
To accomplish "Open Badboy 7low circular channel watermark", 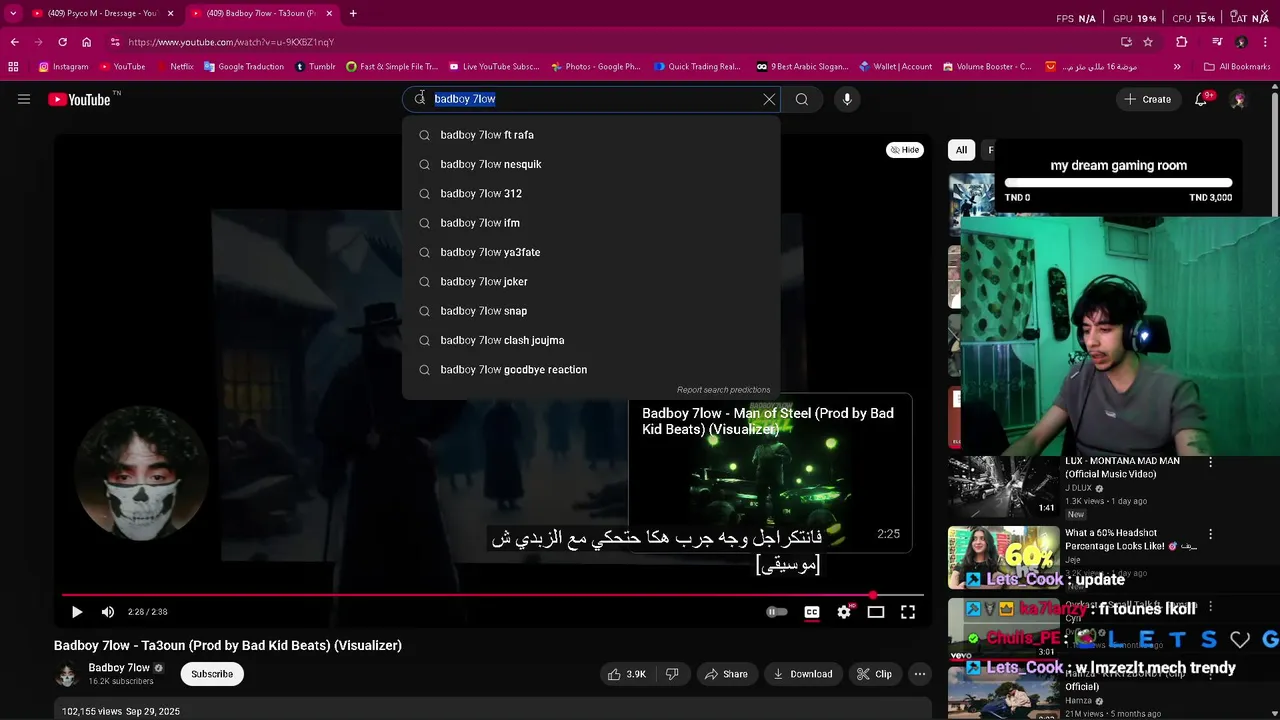I will pyautogui.click(x=141, y=472).
